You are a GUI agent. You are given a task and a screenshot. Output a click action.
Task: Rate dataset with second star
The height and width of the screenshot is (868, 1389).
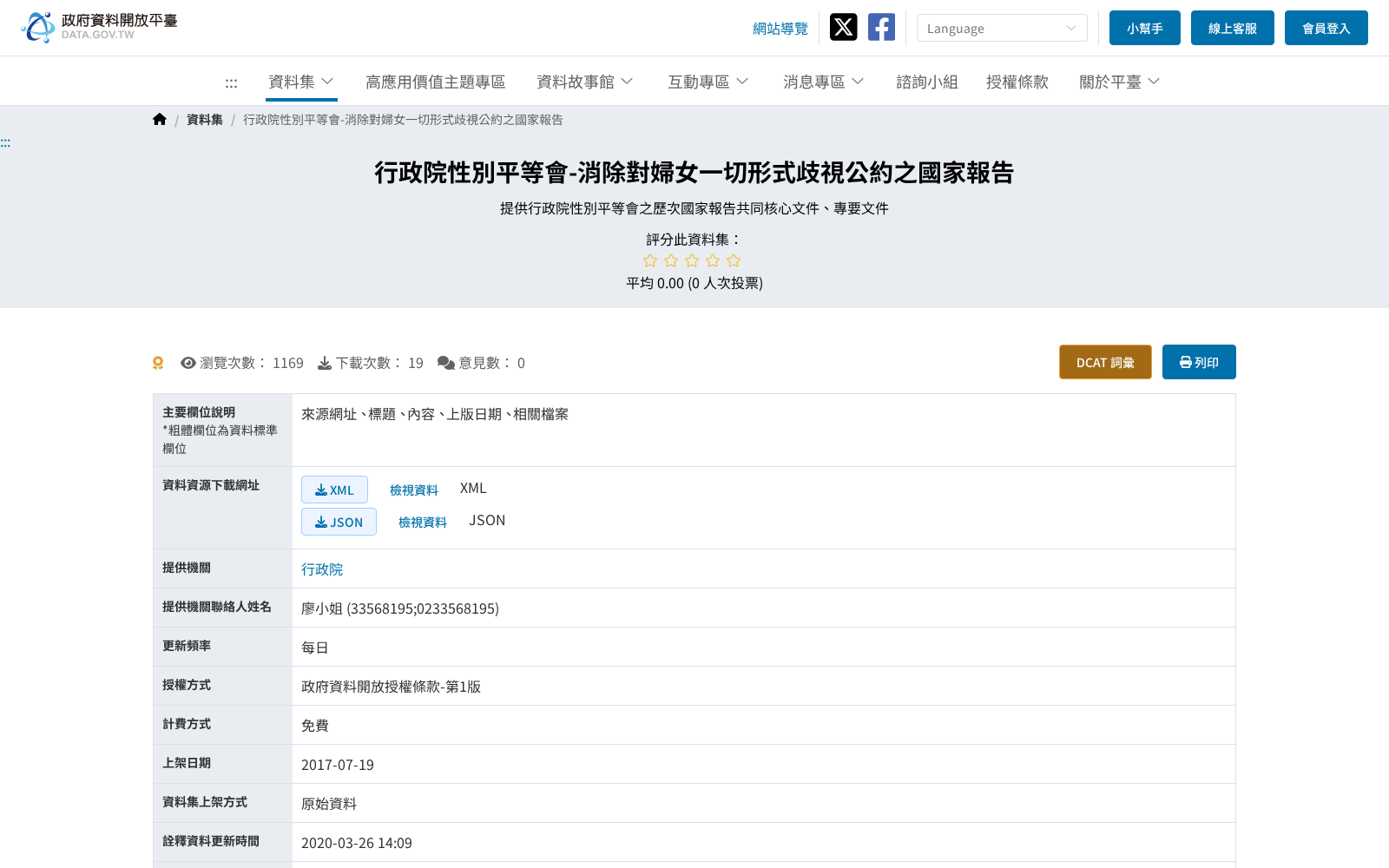(x=671, y=260)
